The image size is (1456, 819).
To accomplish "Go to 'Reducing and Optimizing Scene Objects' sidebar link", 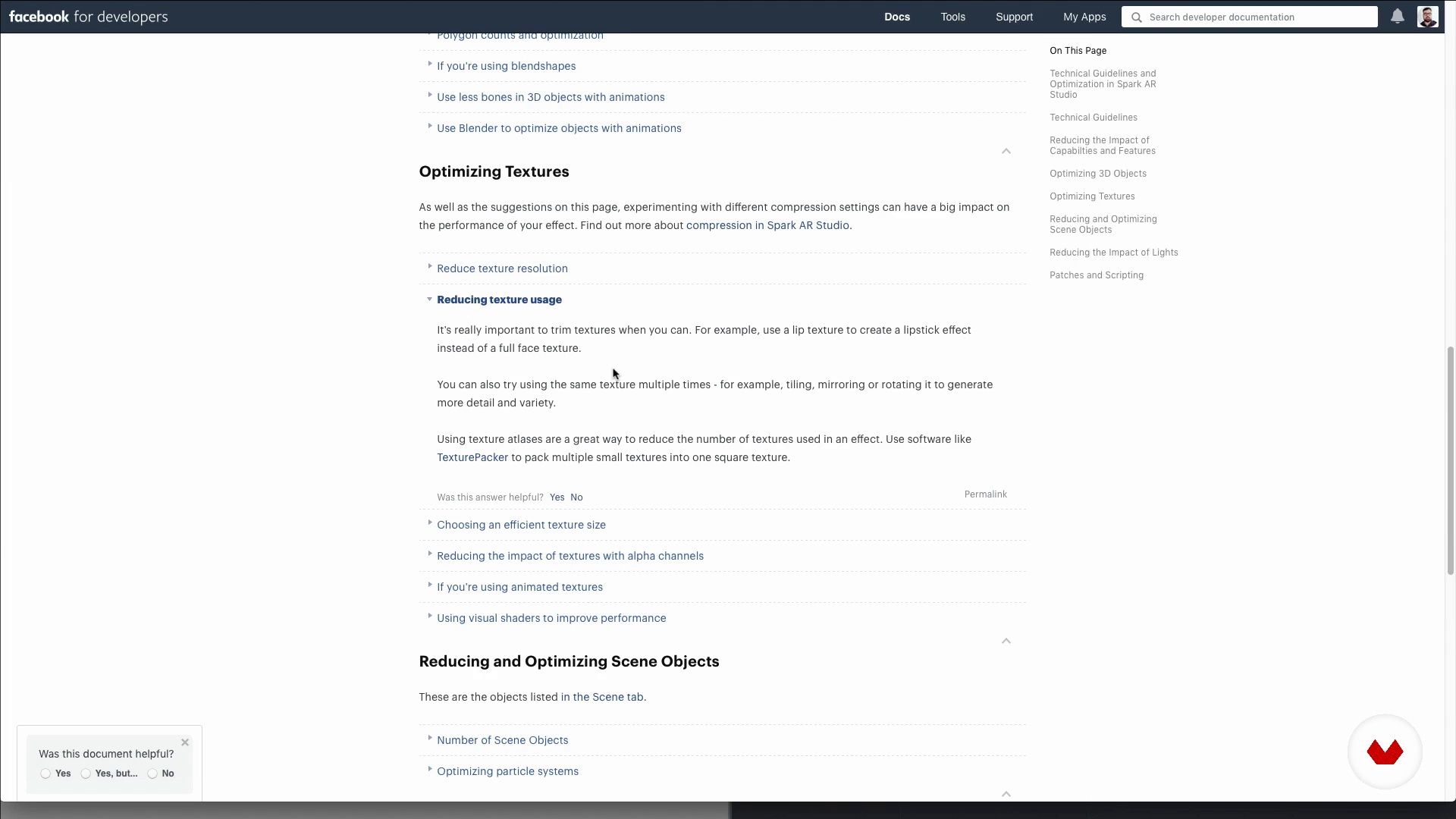I will 1103,224.
